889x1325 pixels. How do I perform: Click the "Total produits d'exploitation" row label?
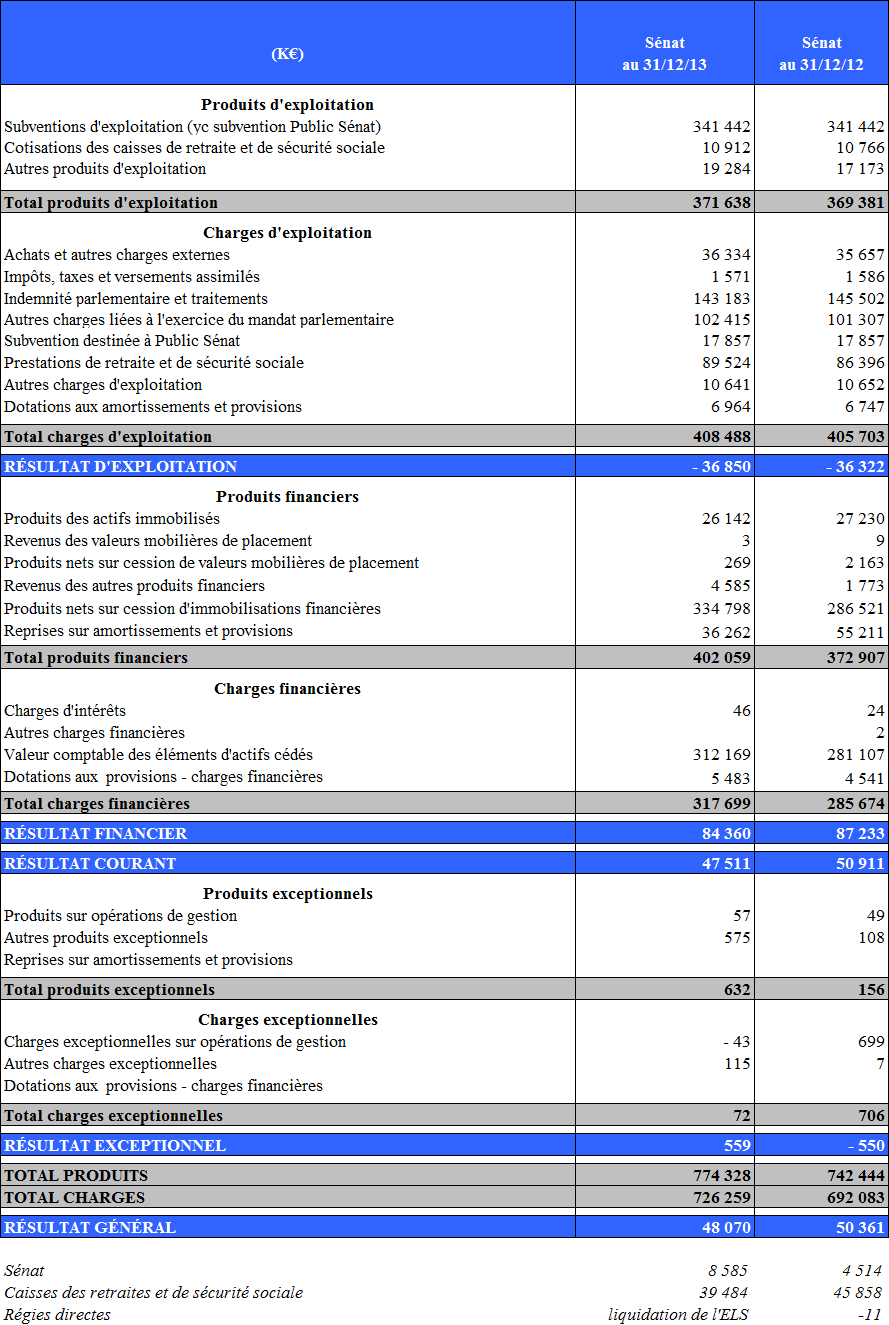[x=111, y=203]
